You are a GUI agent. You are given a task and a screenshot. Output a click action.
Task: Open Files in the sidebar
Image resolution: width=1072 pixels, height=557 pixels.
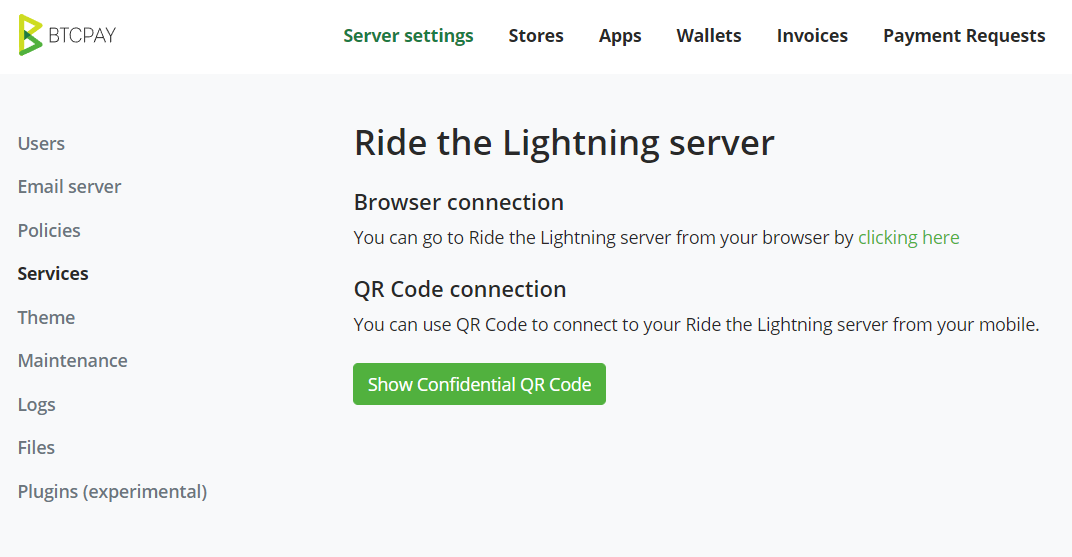pos(36,448)
